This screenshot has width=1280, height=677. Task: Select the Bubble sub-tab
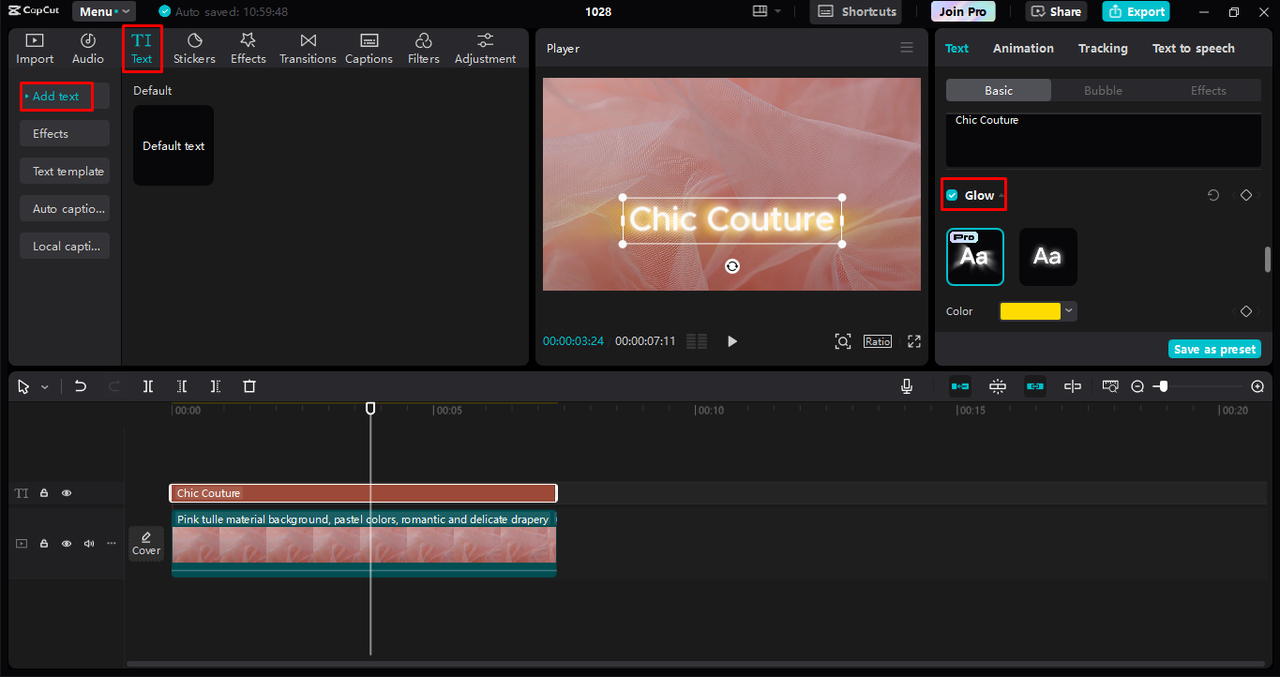(x=1103, y=90)
